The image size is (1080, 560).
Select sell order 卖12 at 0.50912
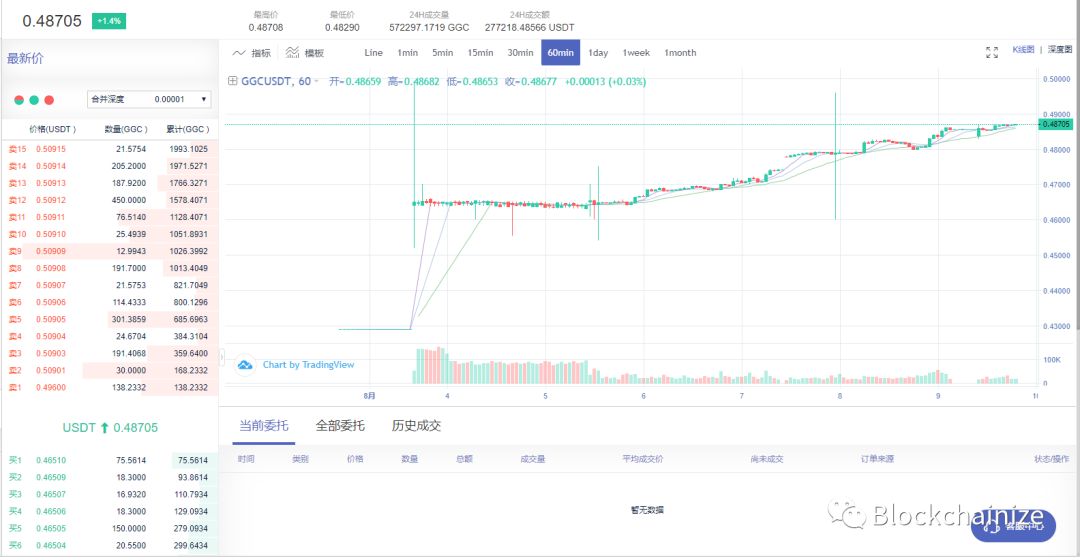point(110,200)
